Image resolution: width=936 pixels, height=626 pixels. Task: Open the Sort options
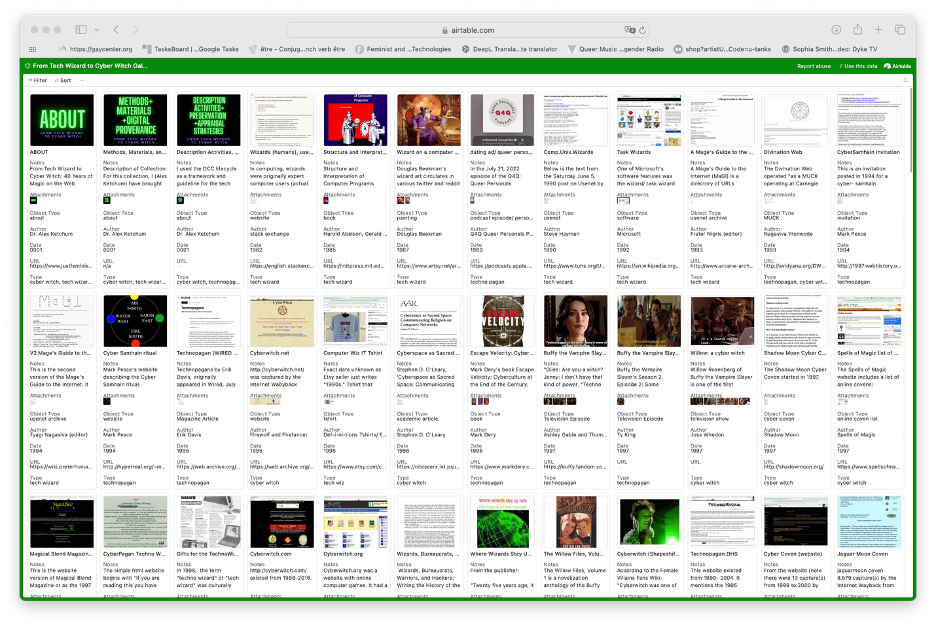click(62, 80)
